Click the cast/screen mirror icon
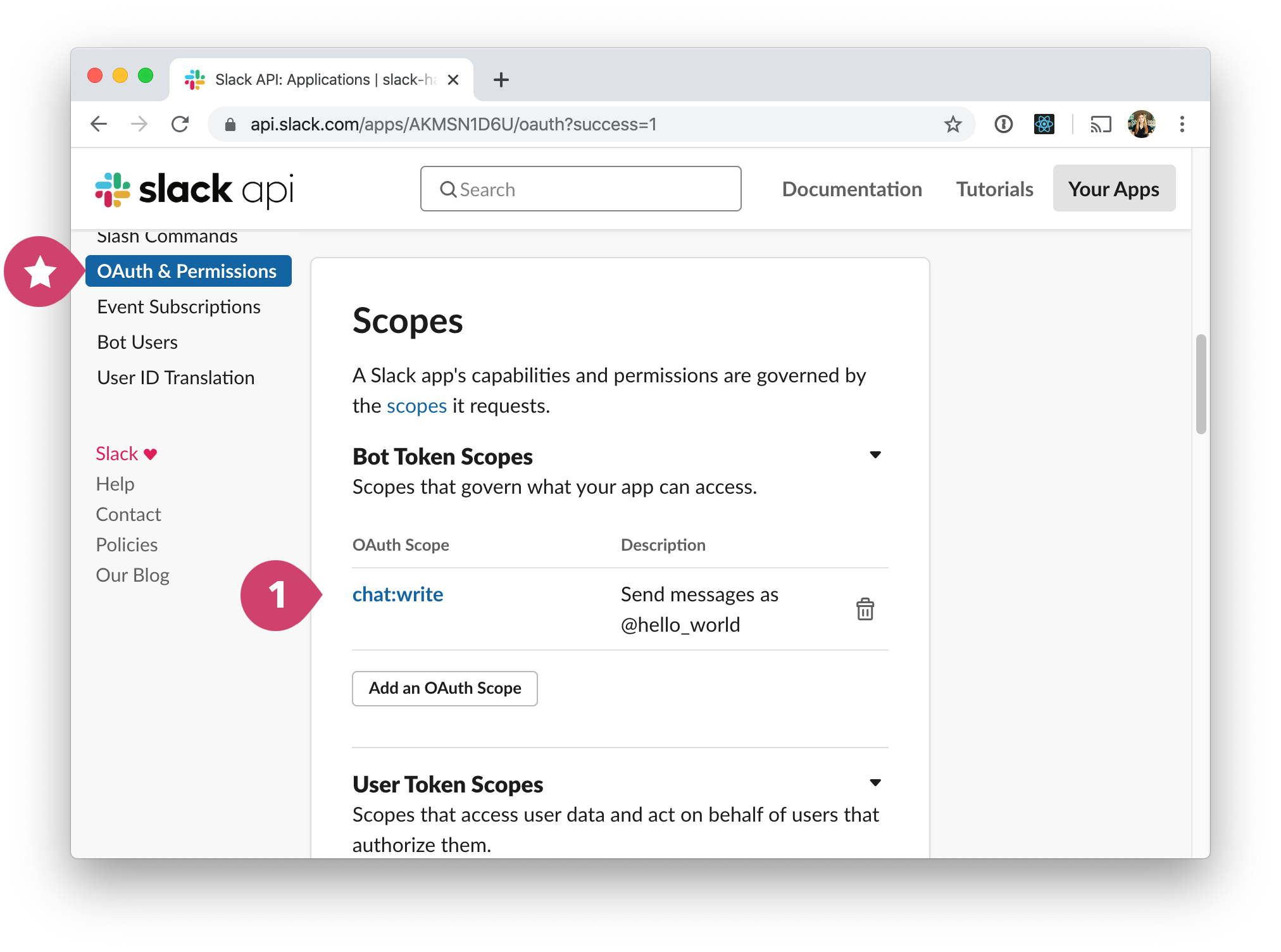 1101,125
